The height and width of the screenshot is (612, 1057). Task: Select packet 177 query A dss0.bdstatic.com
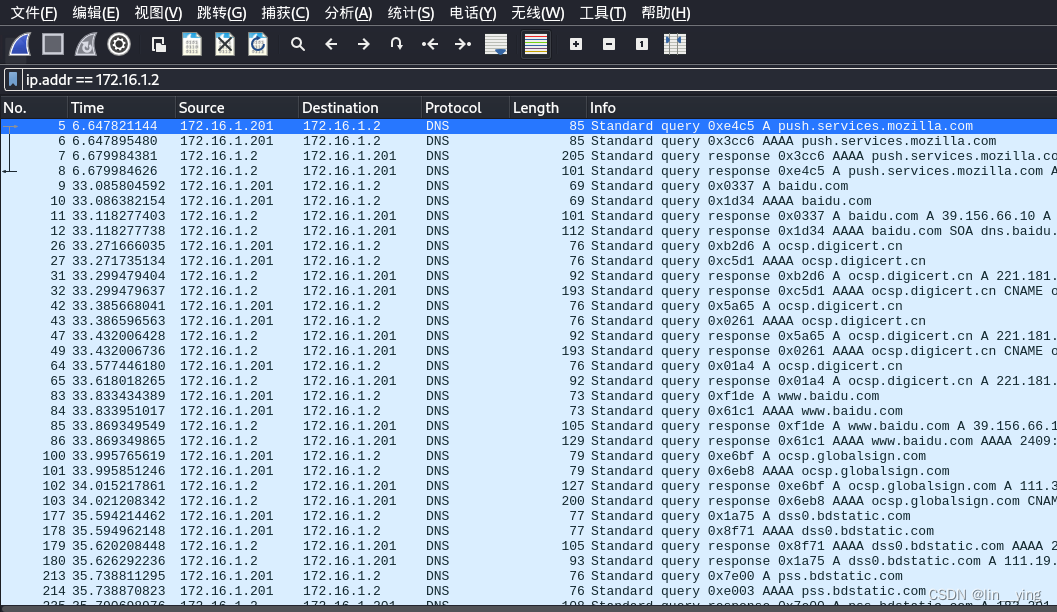(x=528, y=516)
